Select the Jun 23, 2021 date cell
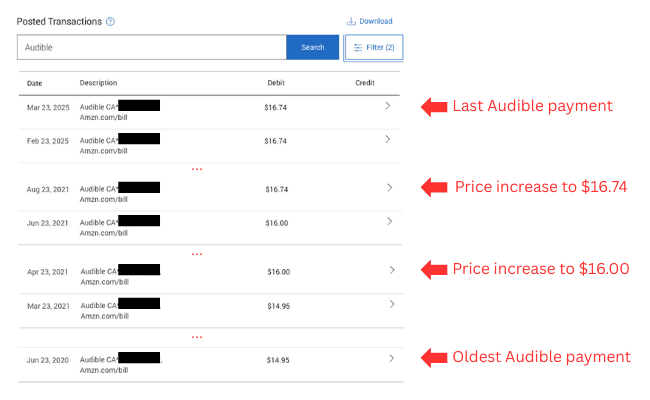Screen dimensions: 650x400 coord(47,223)
